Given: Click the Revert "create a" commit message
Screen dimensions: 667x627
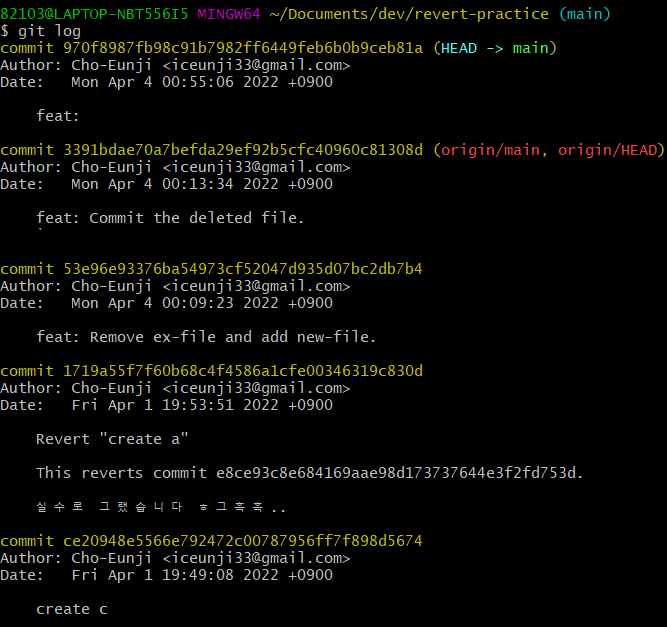Looking at the screenshot, I should click(x=112, y=439).
